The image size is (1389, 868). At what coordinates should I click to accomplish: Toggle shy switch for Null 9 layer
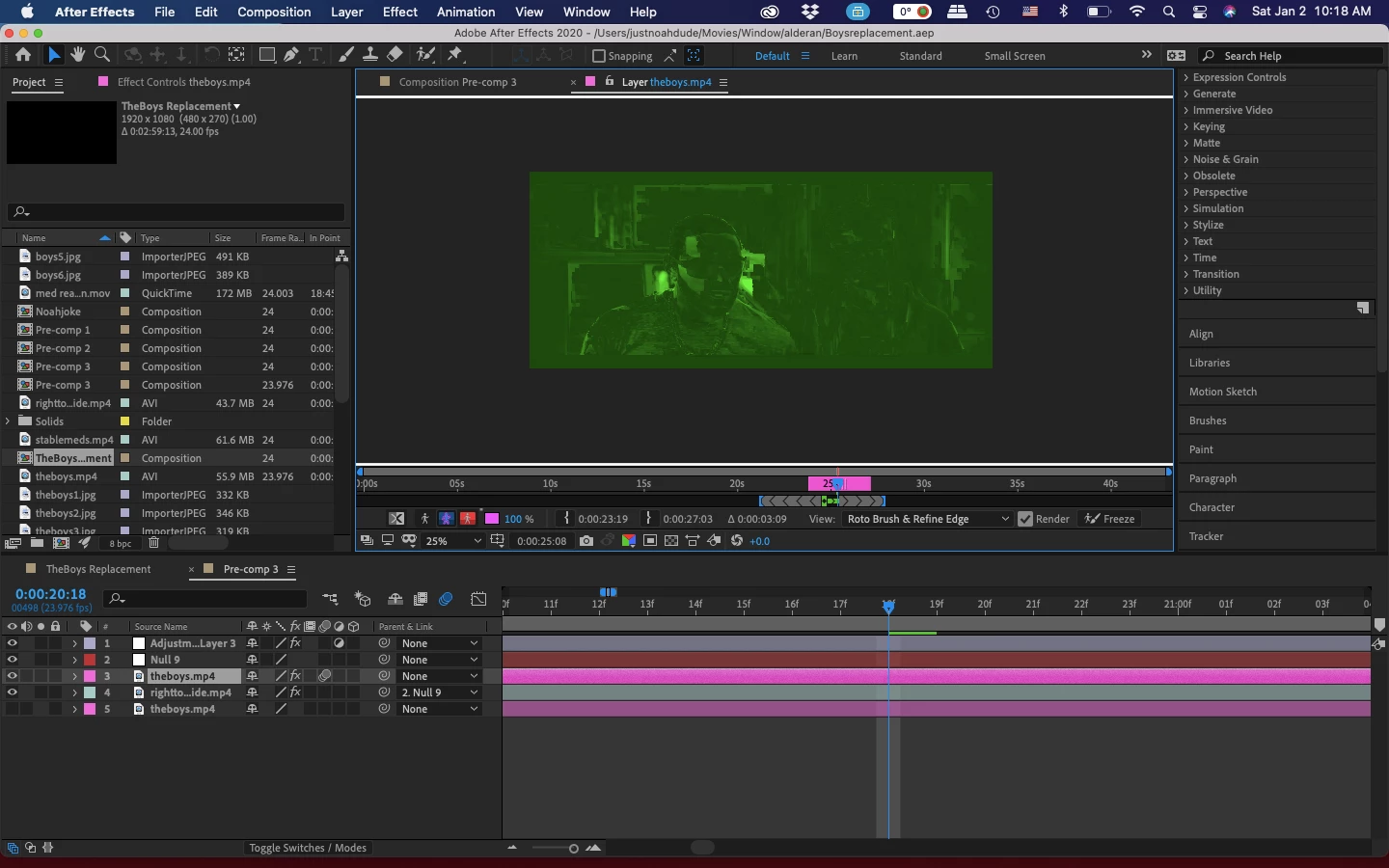(x=252, y=660)
